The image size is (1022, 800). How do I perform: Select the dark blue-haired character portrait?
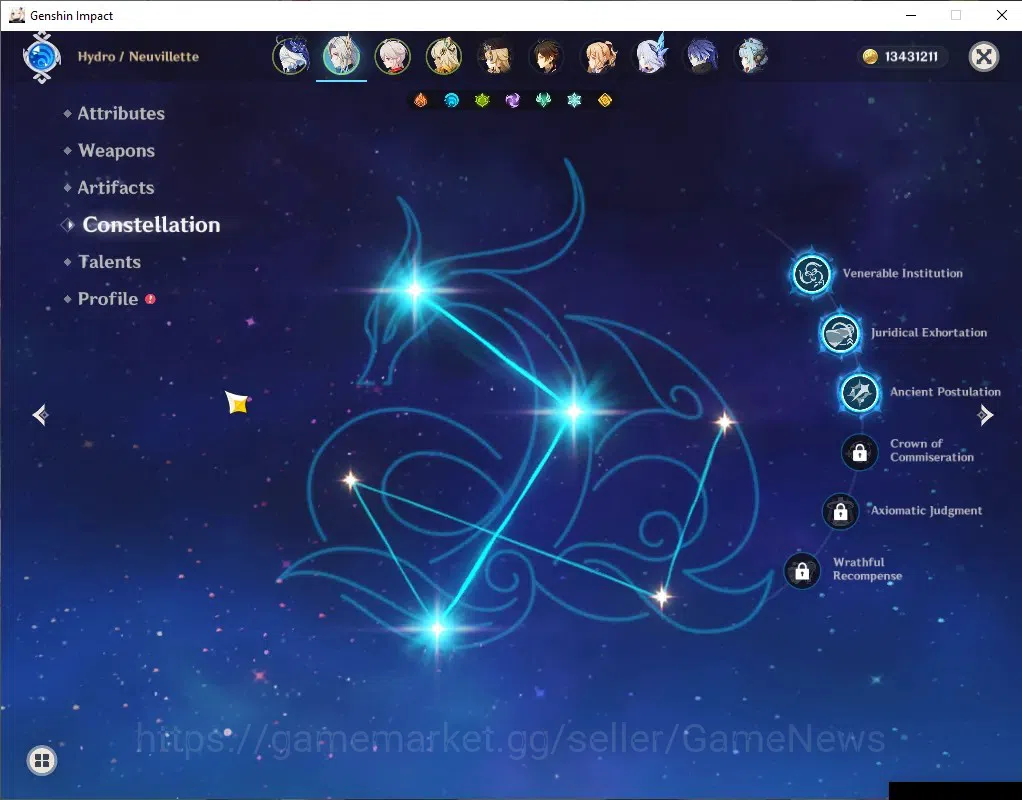701,56
